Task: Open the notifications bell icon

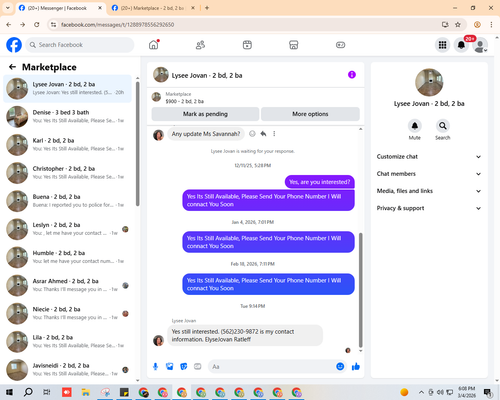Action: [461, 45]
